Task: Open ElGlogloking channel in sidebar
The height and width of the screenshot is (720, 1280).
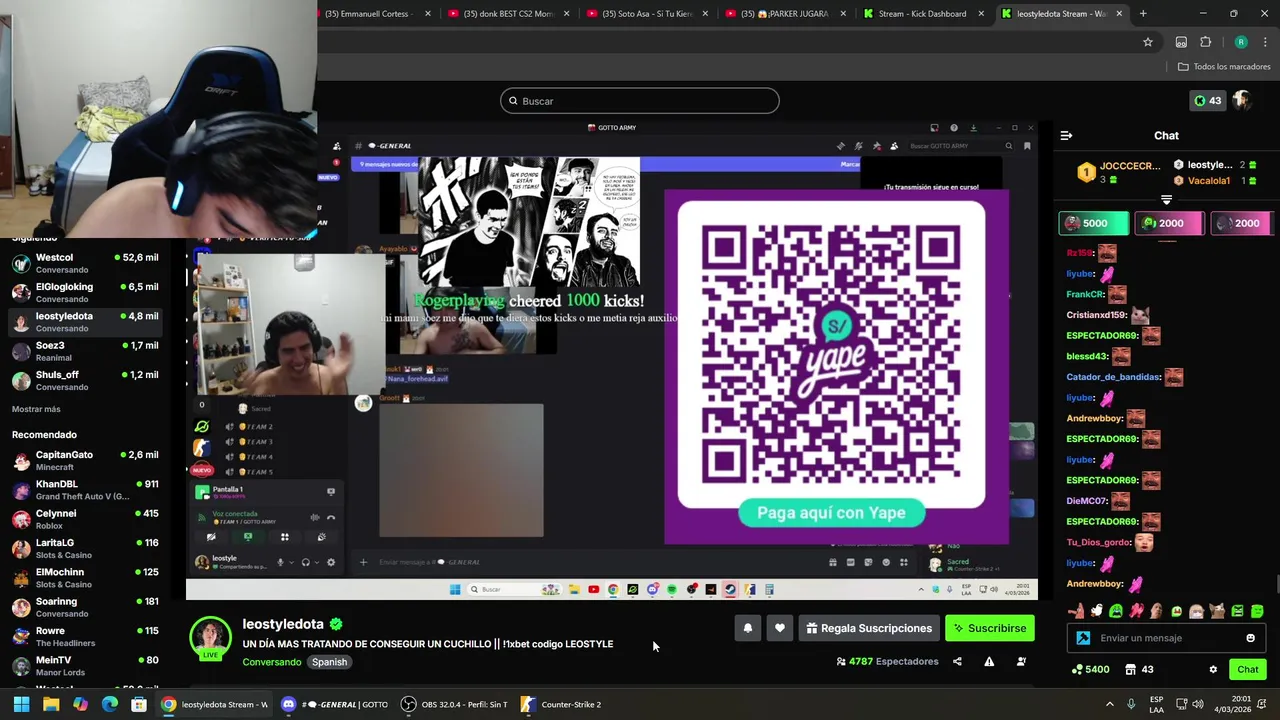Action: tap(85, 293)
